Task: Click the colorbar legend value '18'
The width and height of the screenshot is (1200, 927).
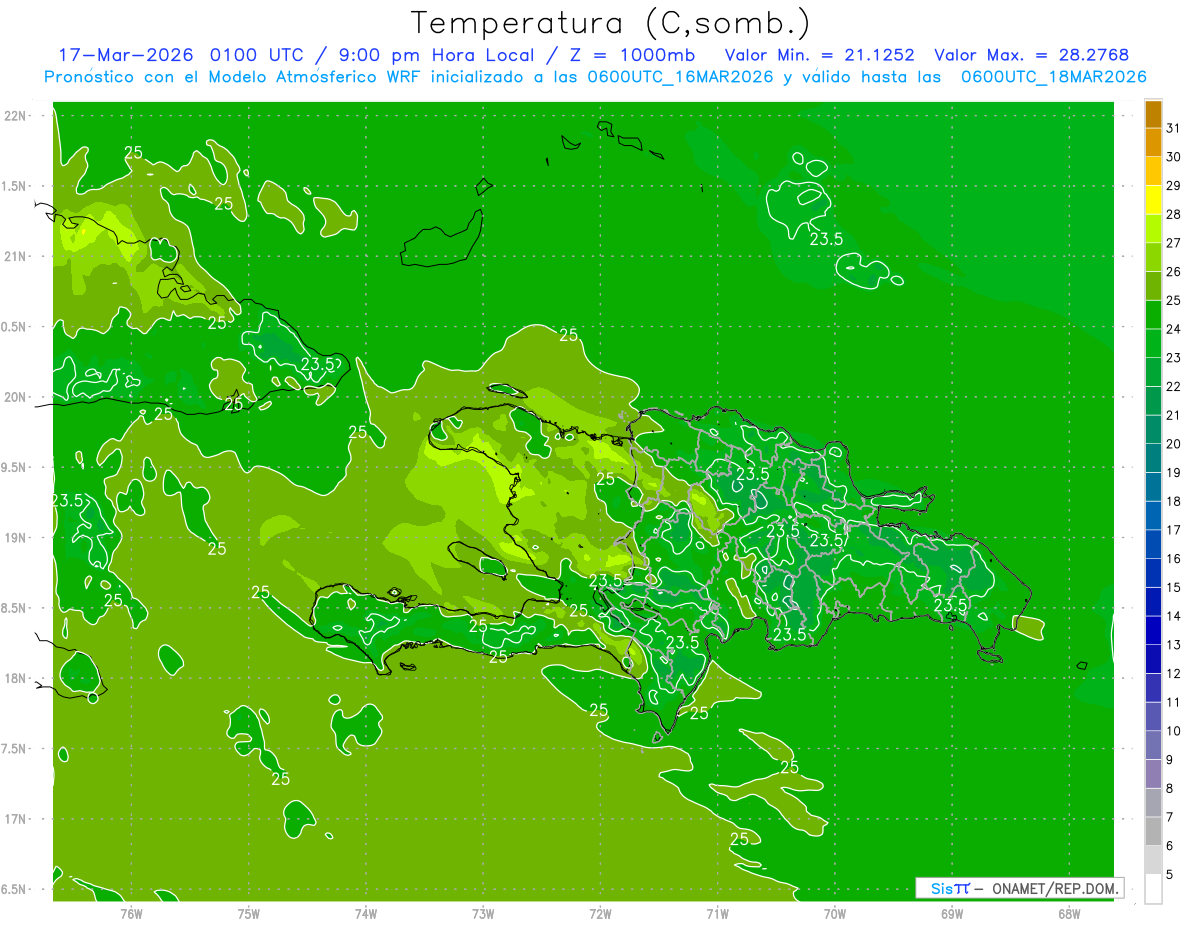Action: click(1174, 502)
